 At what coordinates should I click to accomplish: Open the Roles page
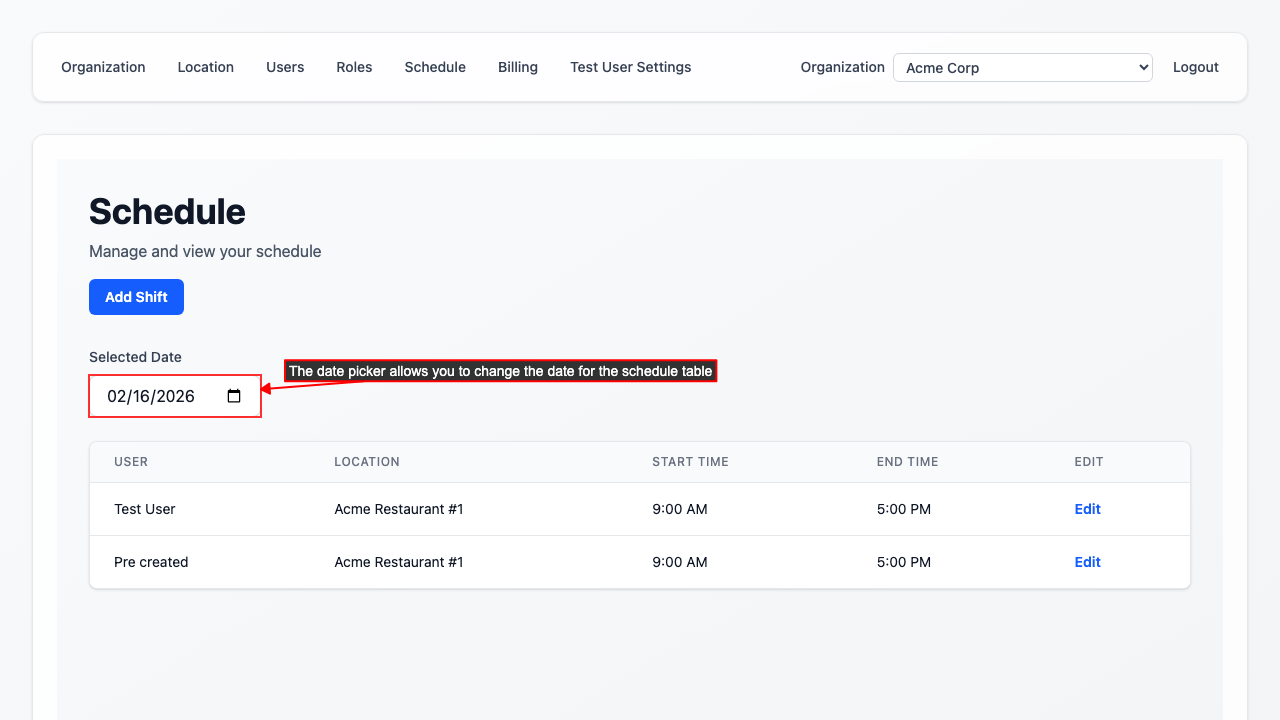click(x=354, y=67)
